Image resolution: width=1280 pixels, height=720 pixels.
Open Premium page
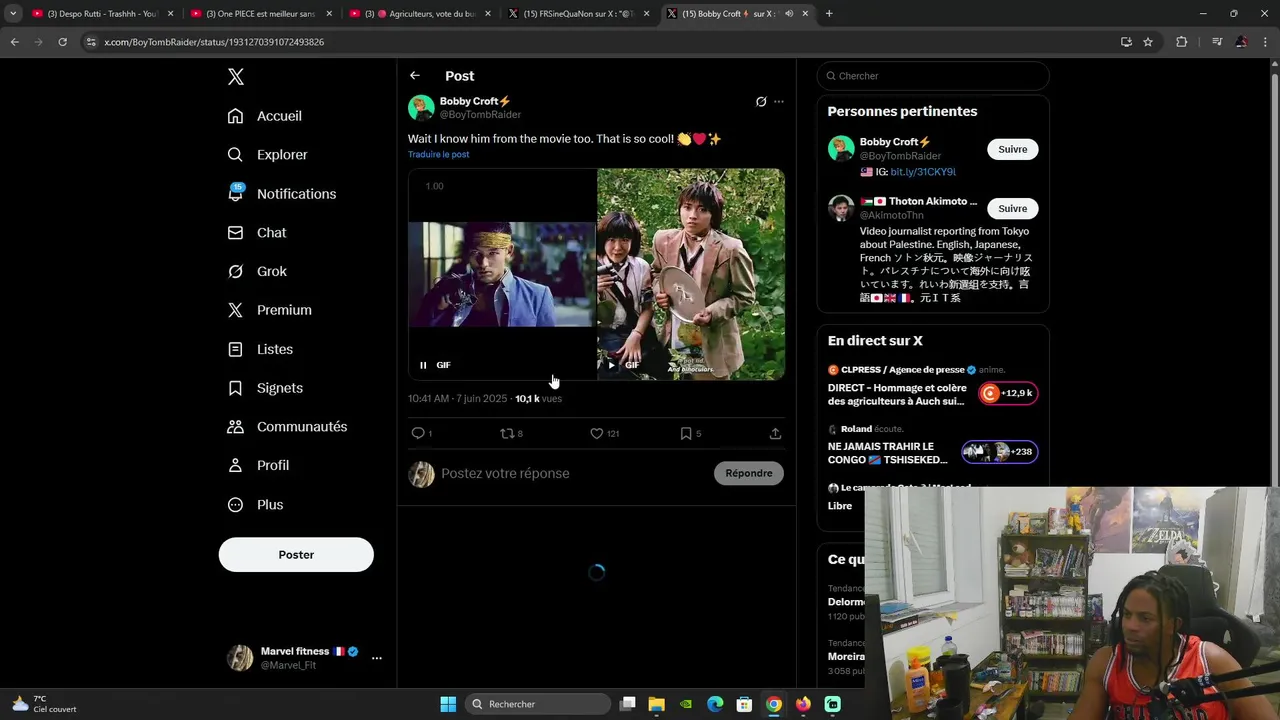point(269,310)
